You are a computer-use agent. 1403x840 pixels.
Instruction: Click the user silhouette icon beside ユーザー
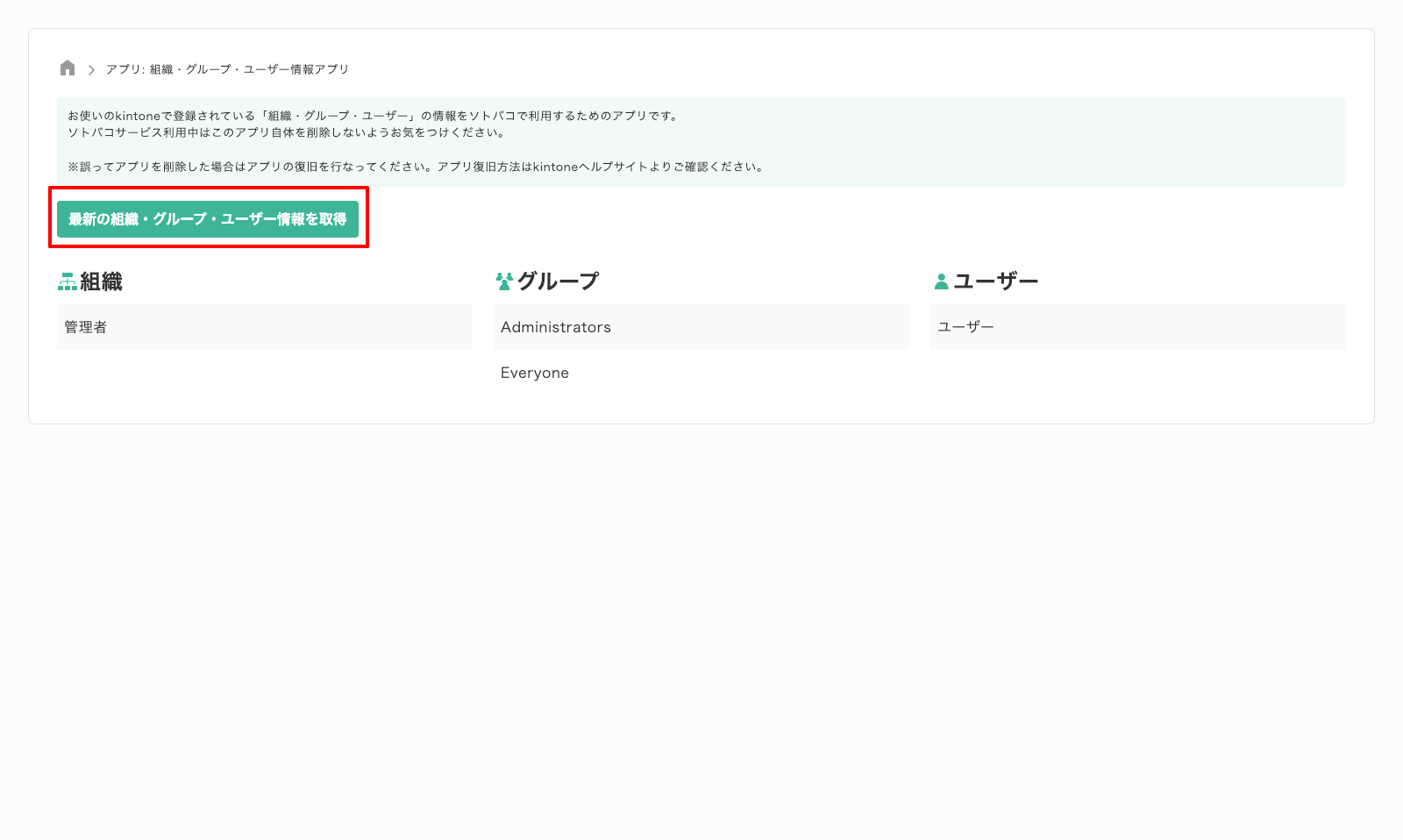939,281
